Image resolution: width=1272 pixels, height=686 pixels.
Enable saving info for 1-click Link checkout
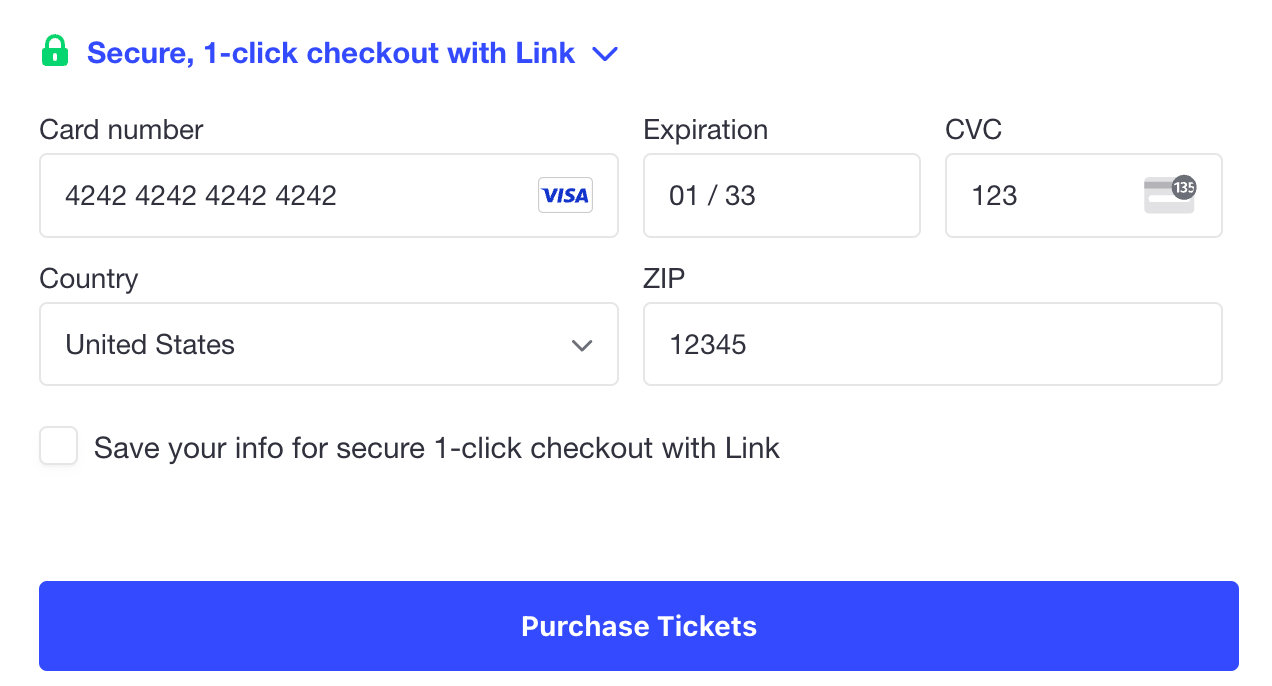tap(58, 446)
